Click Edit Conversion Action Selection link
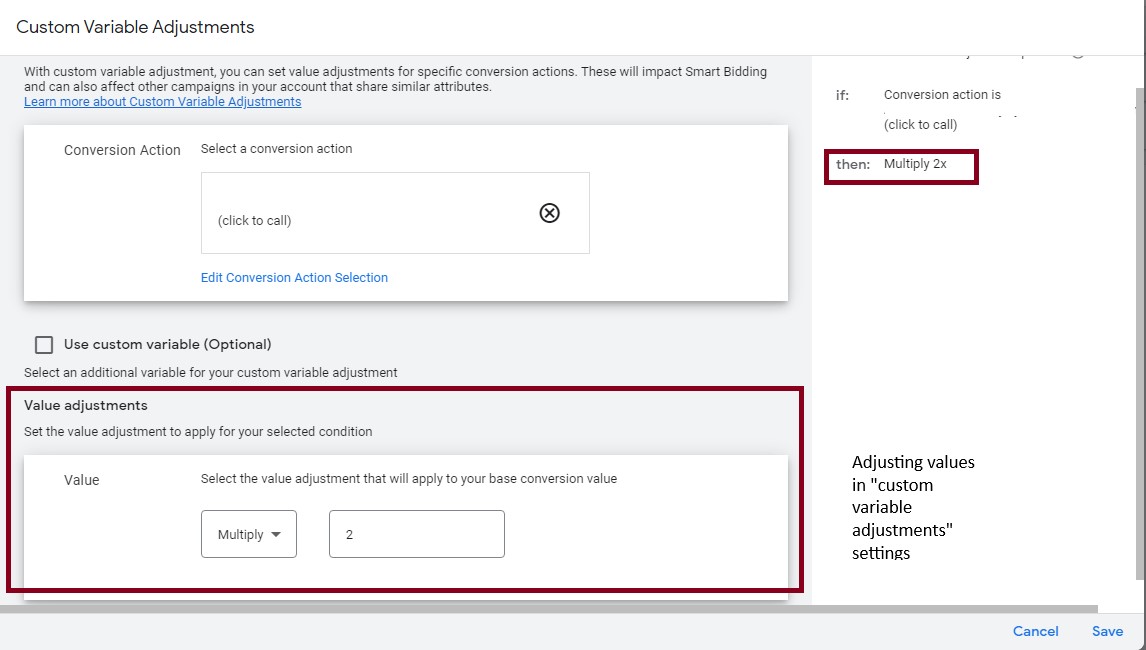The height and width of the screenshot is (650, 1146). coord(294,278)
